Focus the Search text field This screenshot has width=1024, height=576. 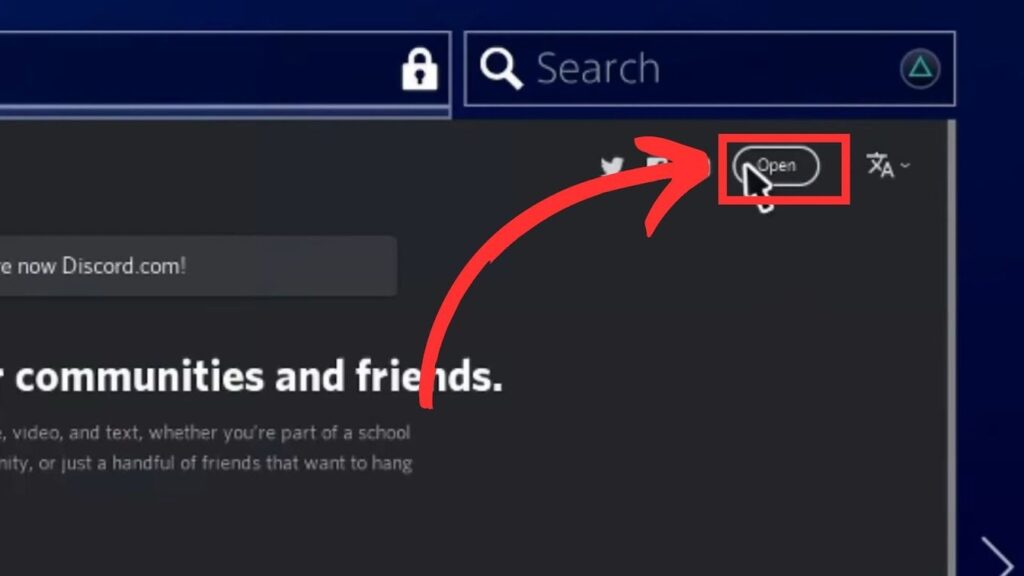[710, 69]
